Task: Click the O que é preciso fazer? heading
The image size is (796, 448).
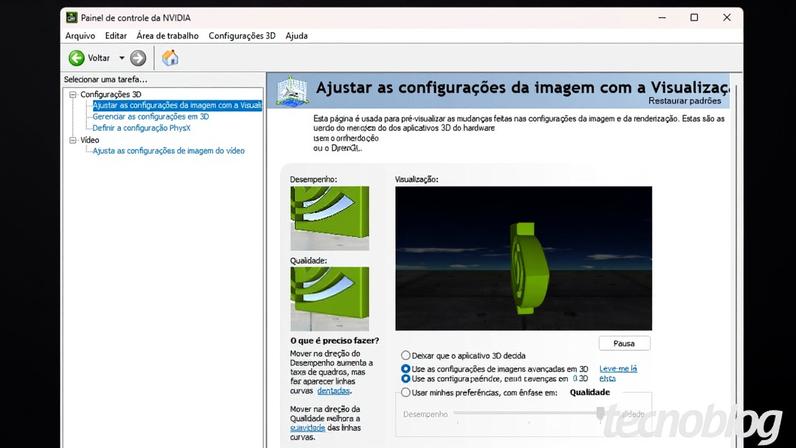Action: 335,340
